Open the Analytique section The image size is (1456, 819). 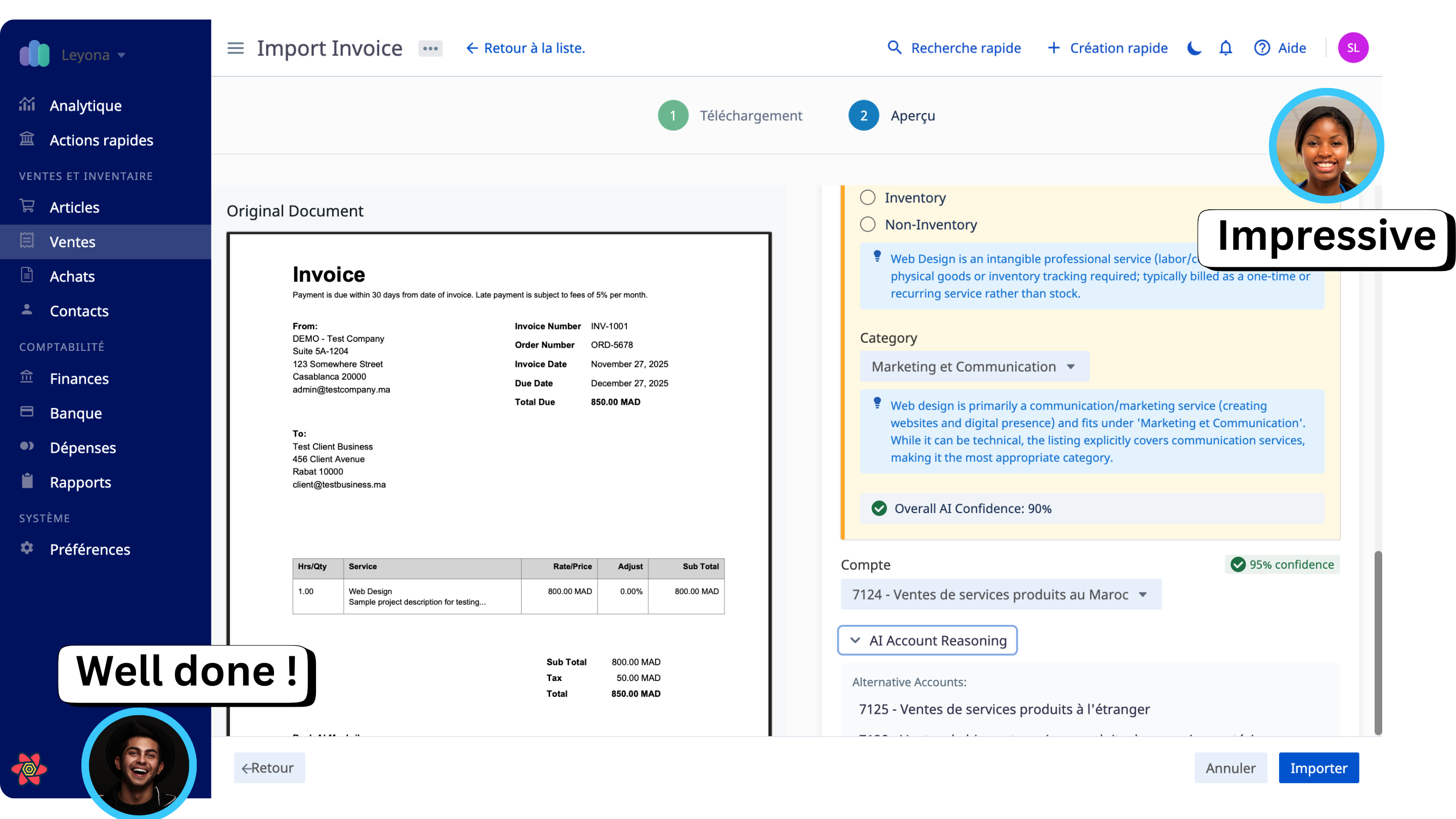(x=85, y=105)
